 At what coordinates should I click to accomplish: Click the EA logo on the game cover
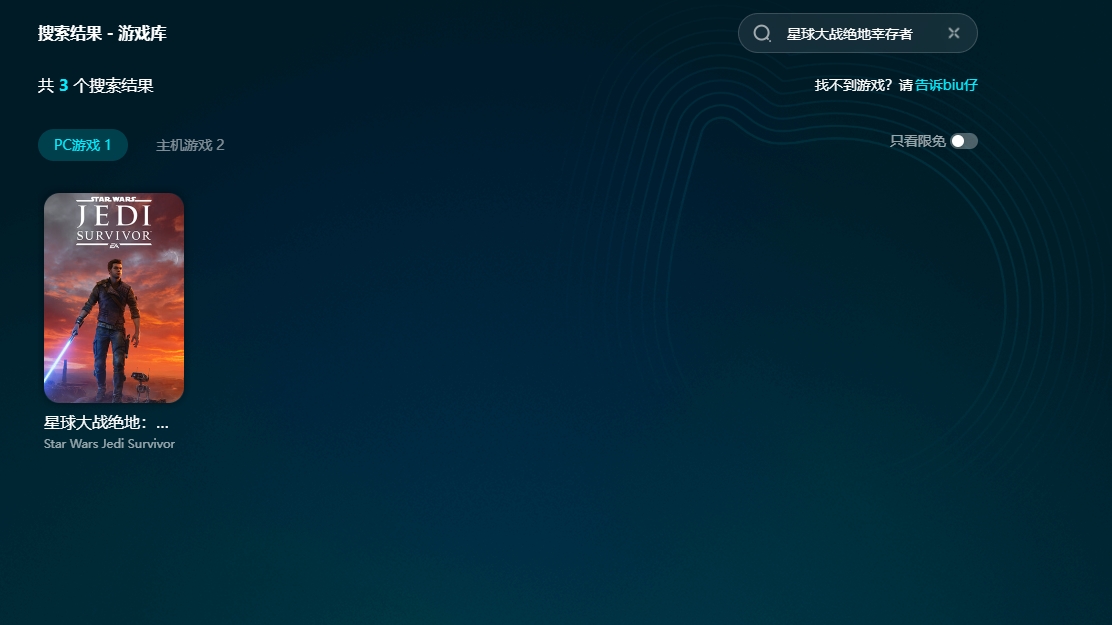(x=114, y=246)
